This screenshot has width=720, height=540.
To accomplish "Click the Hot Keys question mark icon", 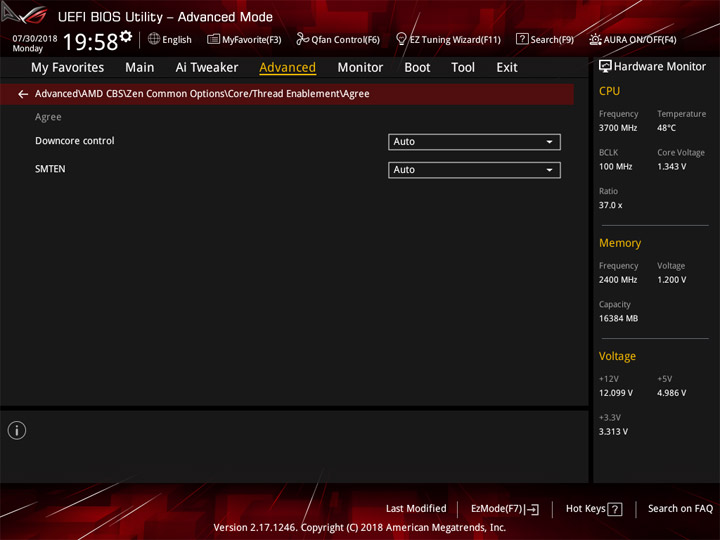I will click(615, 509).
